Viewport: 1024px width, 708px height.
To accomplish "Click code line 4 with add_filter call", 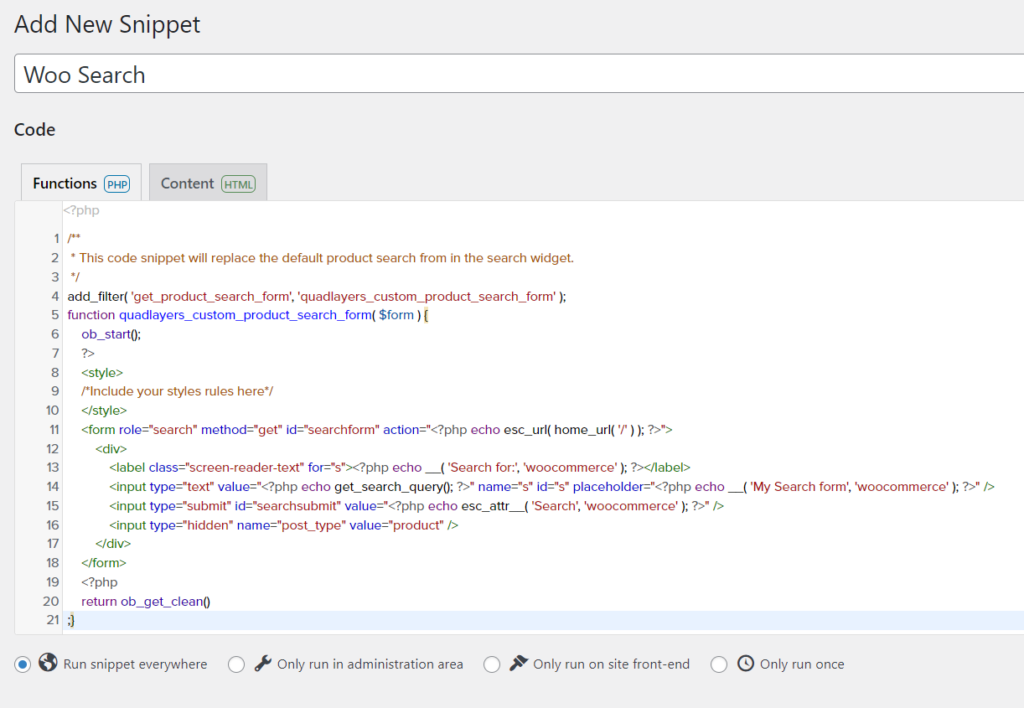I will tap(317, 297).
